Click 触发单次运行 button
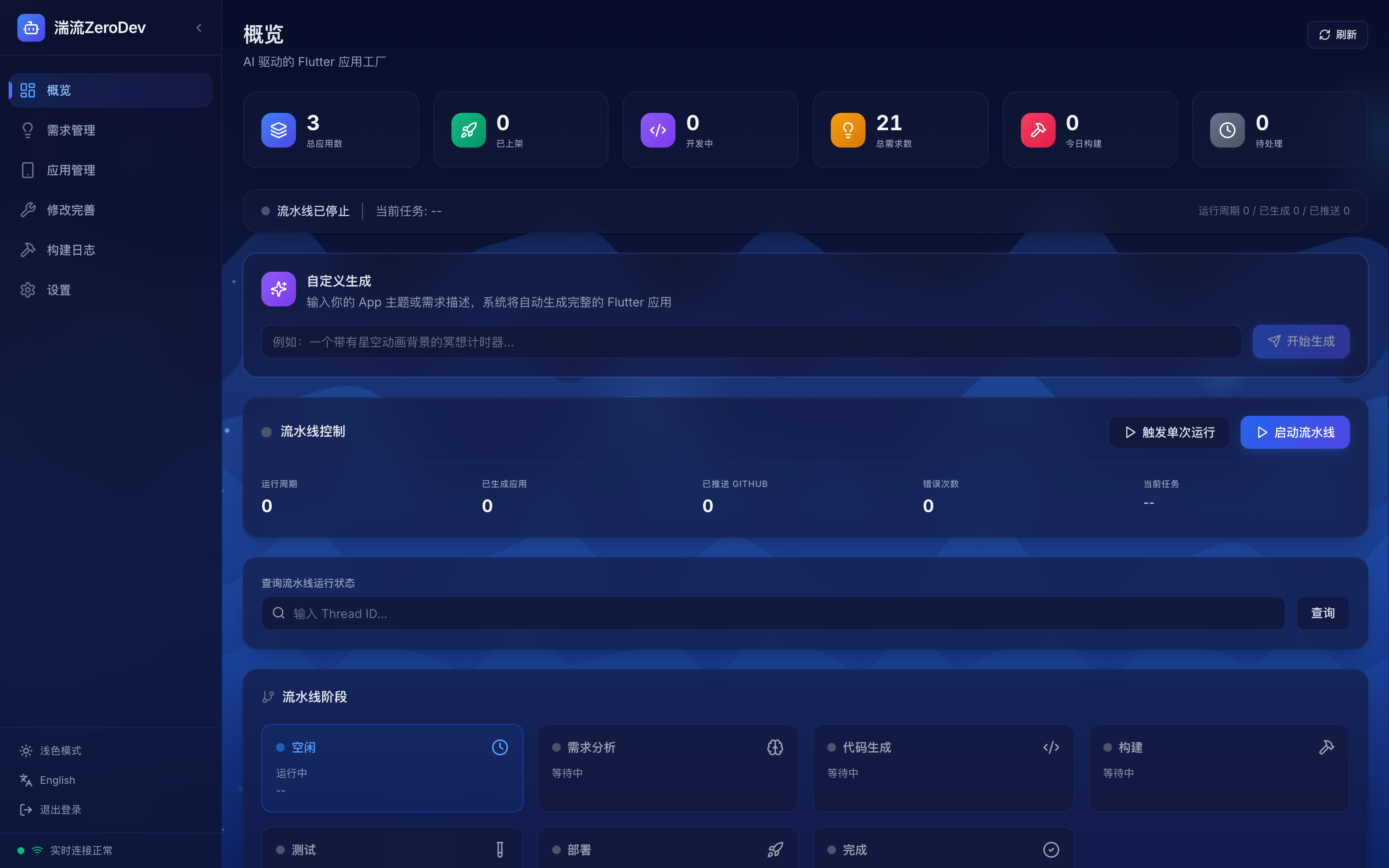The height and width of the screenshot is (868, 1389). point(1169,432)
